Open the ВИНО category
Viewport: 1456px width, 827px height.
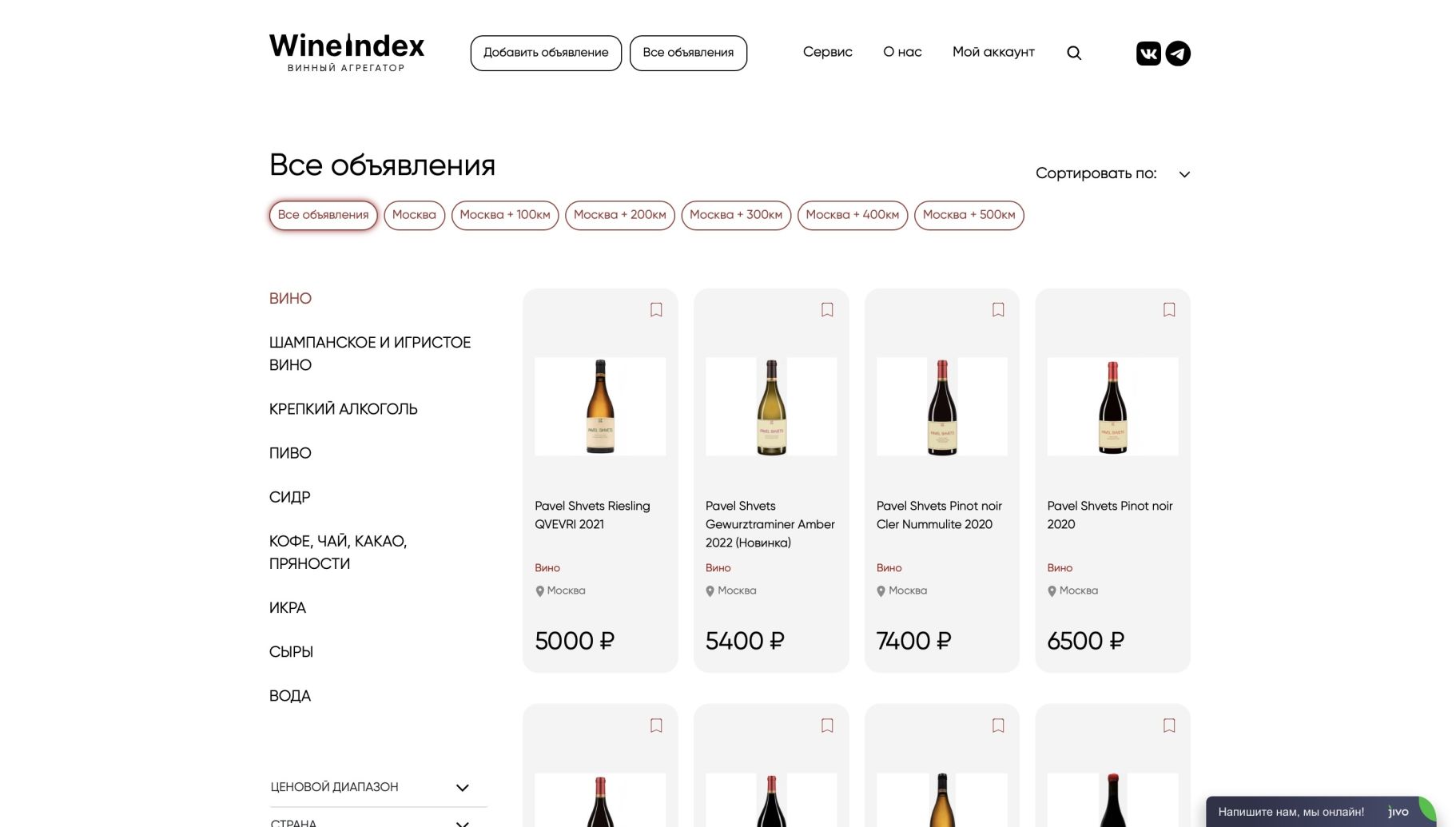[290, 299]
